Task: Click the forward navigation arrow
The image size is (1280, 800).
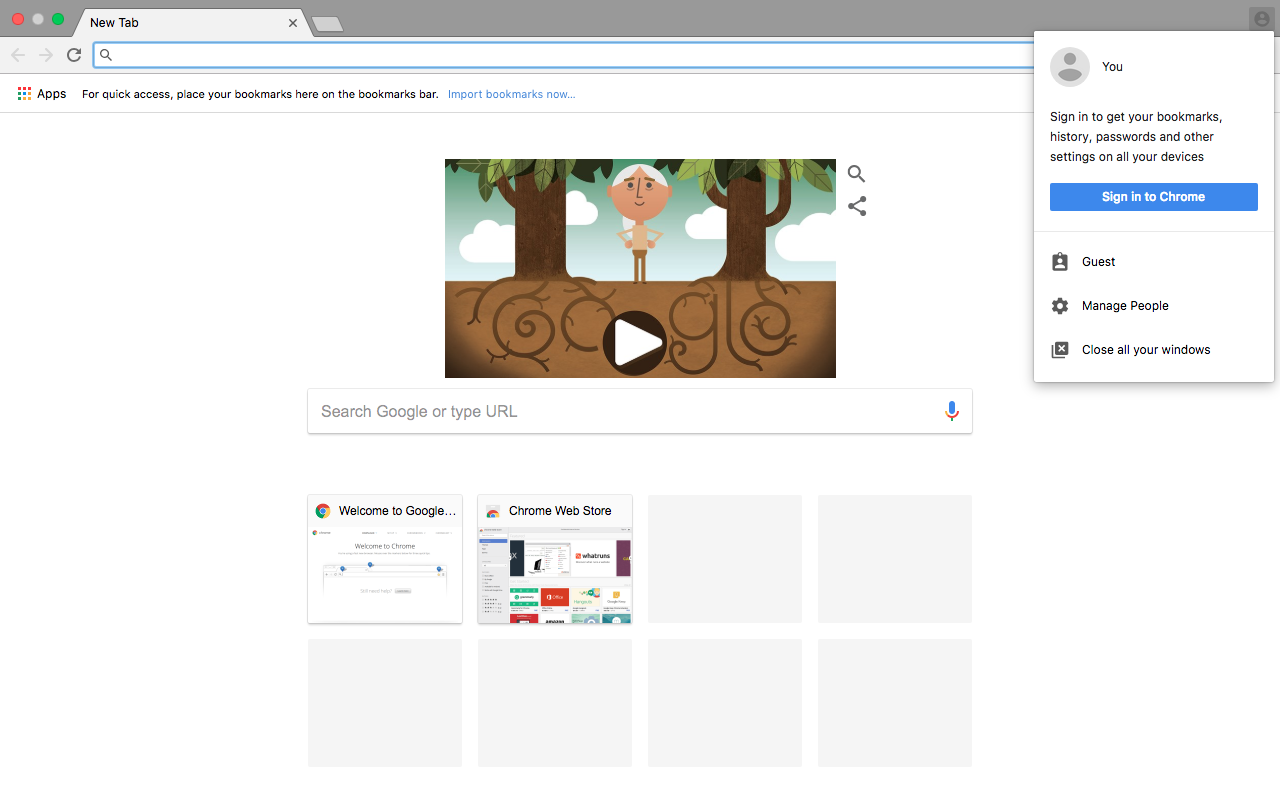Action: click(46, 55)
